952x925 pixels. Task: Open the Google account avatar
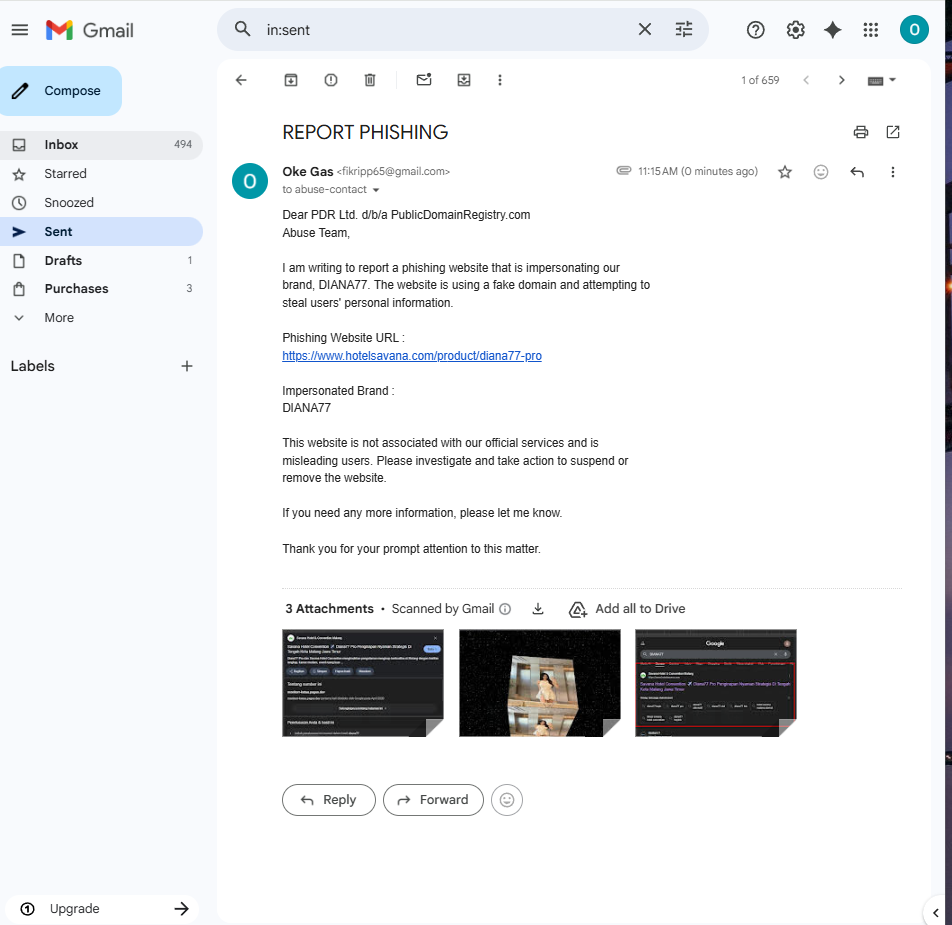(x=914, y=30)
